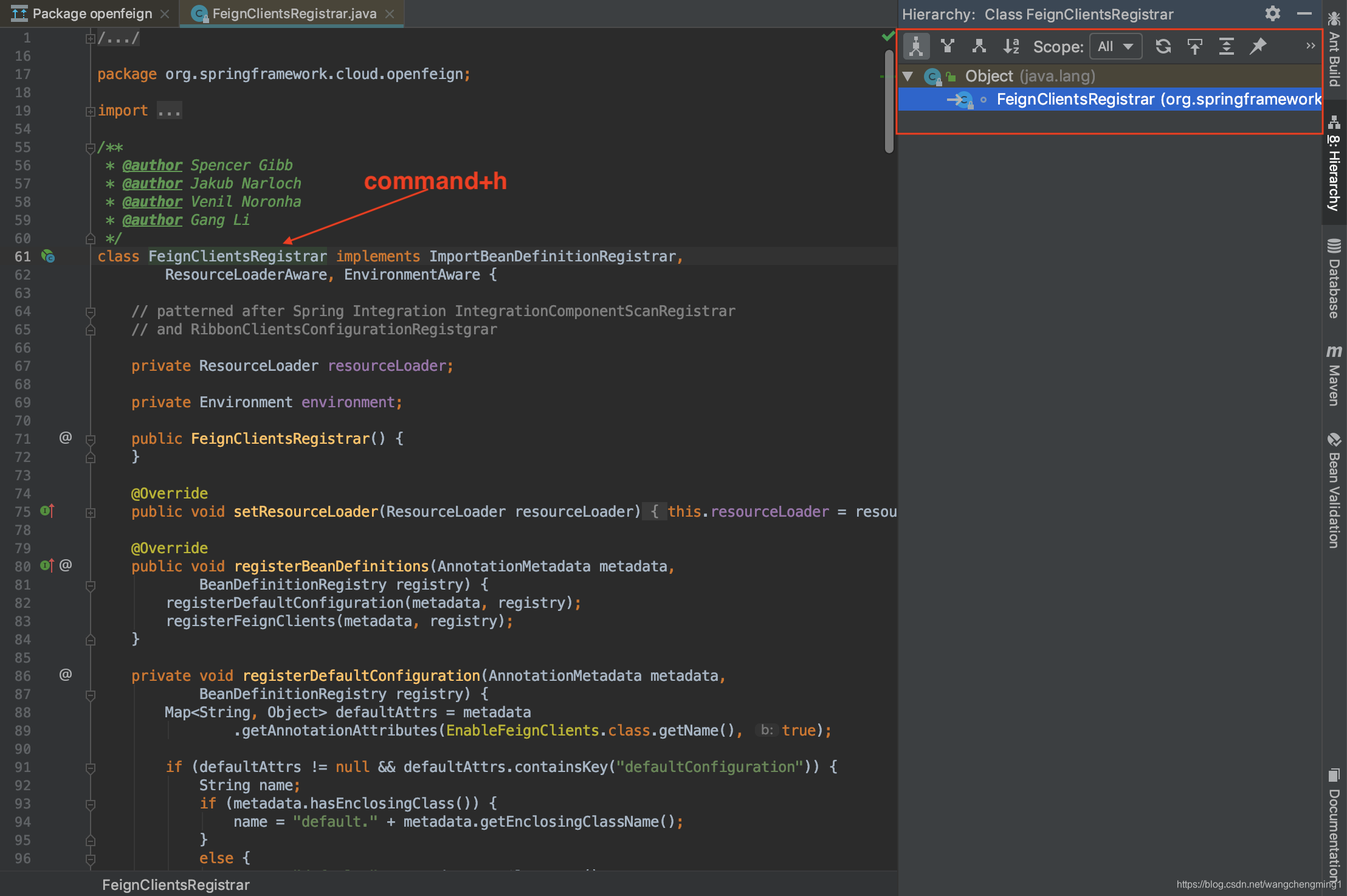Switch to Supertypes Hierarchy view

pos(948,47)
